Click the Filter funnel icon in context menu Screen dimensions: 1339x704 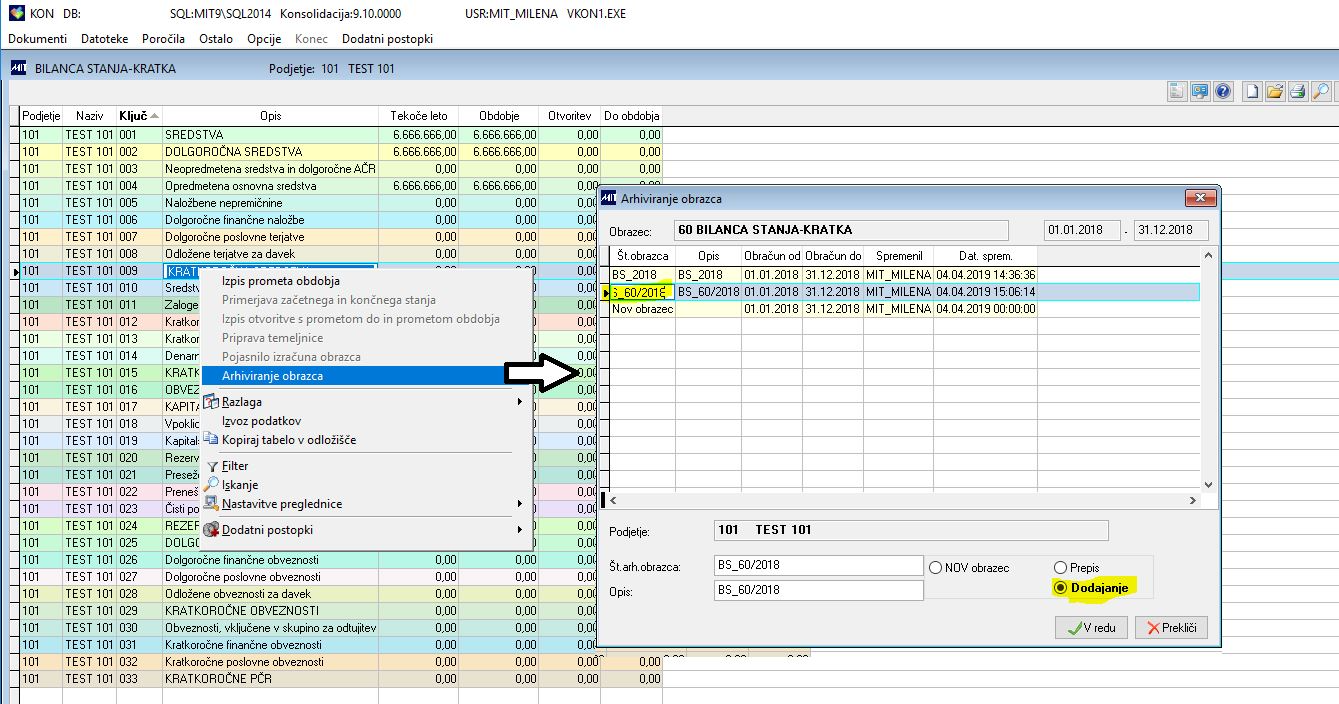point(211,466)
